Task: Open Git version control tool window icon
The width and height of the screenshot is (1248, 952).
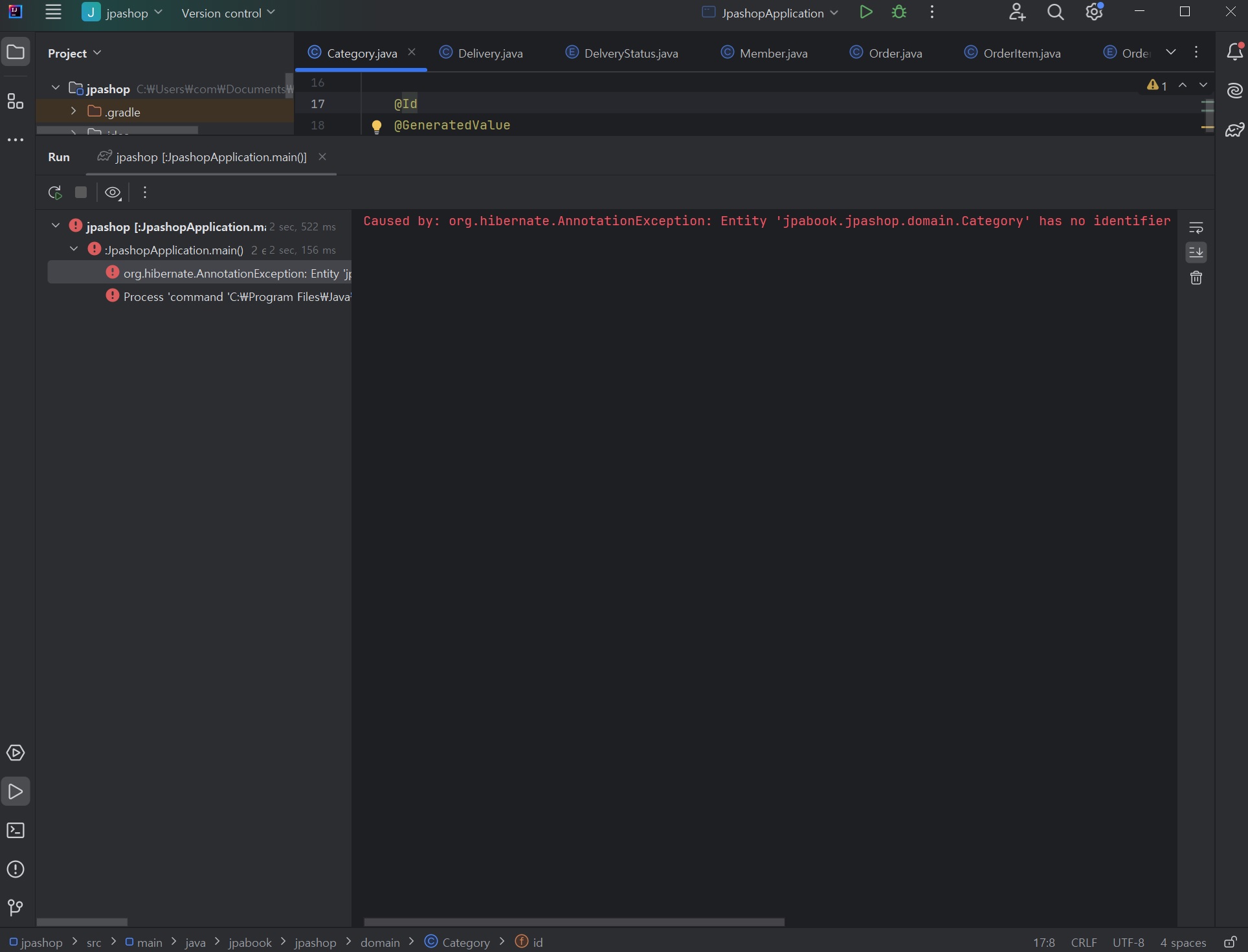Action: coord(16,908)
